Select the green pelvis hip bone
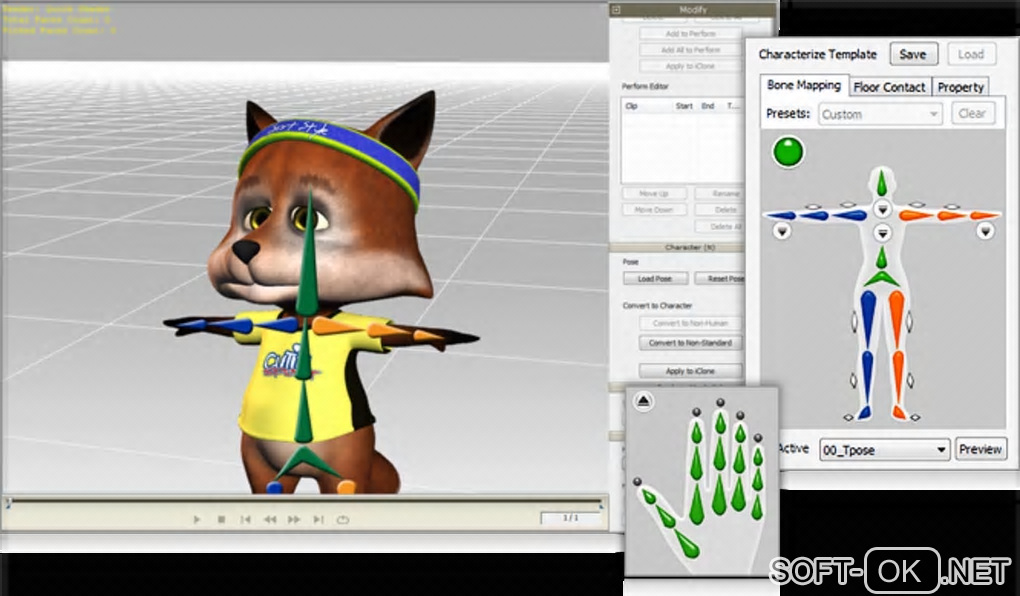Screen dimensions: 1020x596 pos(881,278)
